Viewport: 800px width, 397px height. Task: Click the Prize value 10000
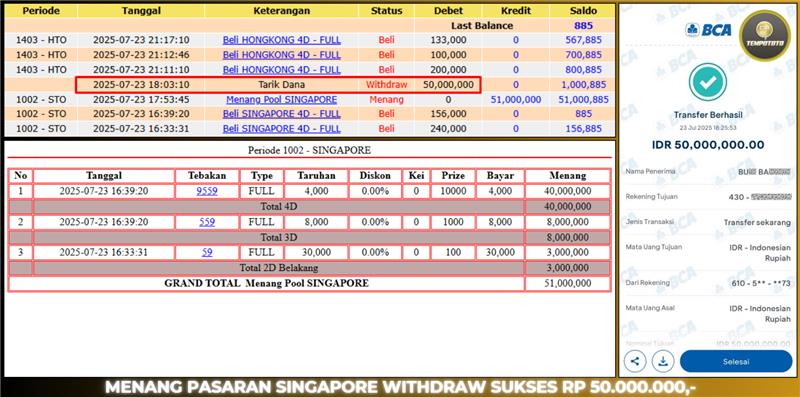click(453, 191)
